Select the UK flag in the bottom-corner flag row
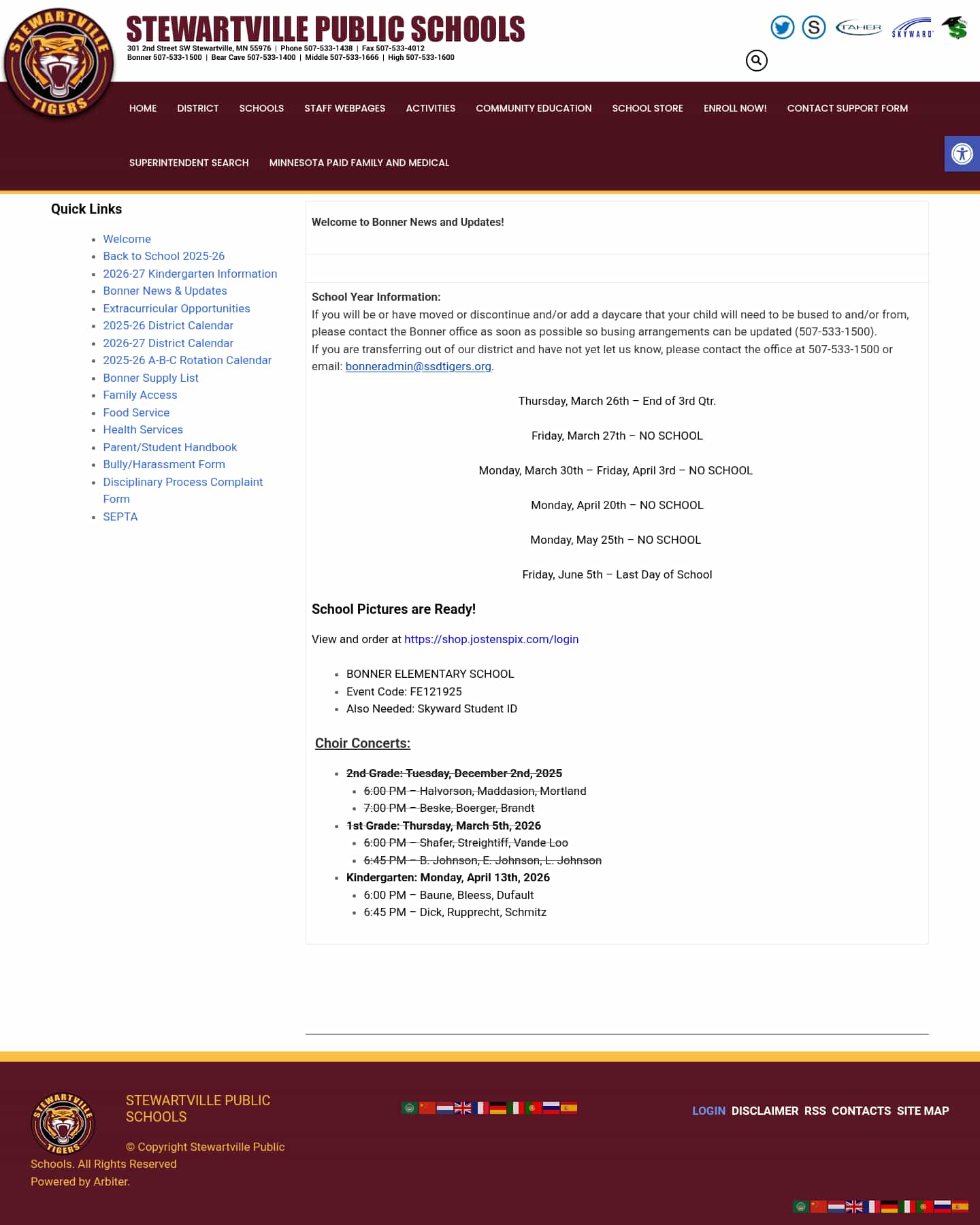980x1225 pixels. (854, 1207)
